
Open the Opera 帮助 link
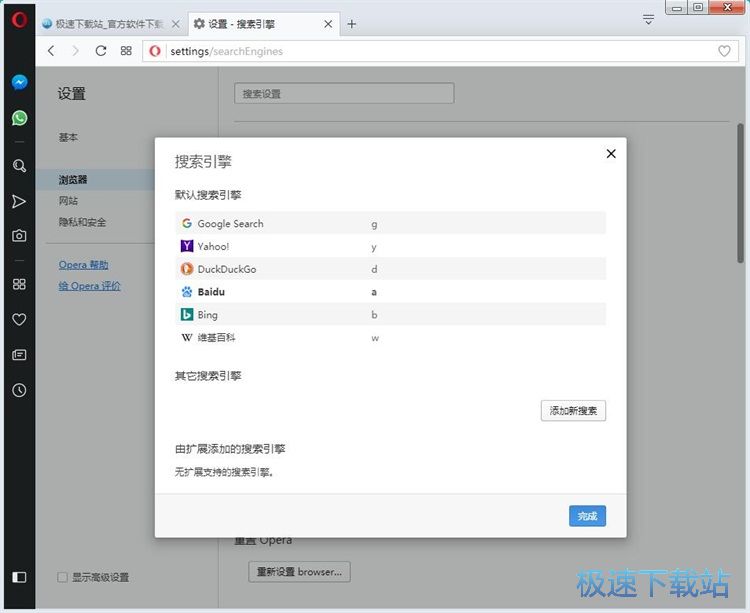coord(83,264)
